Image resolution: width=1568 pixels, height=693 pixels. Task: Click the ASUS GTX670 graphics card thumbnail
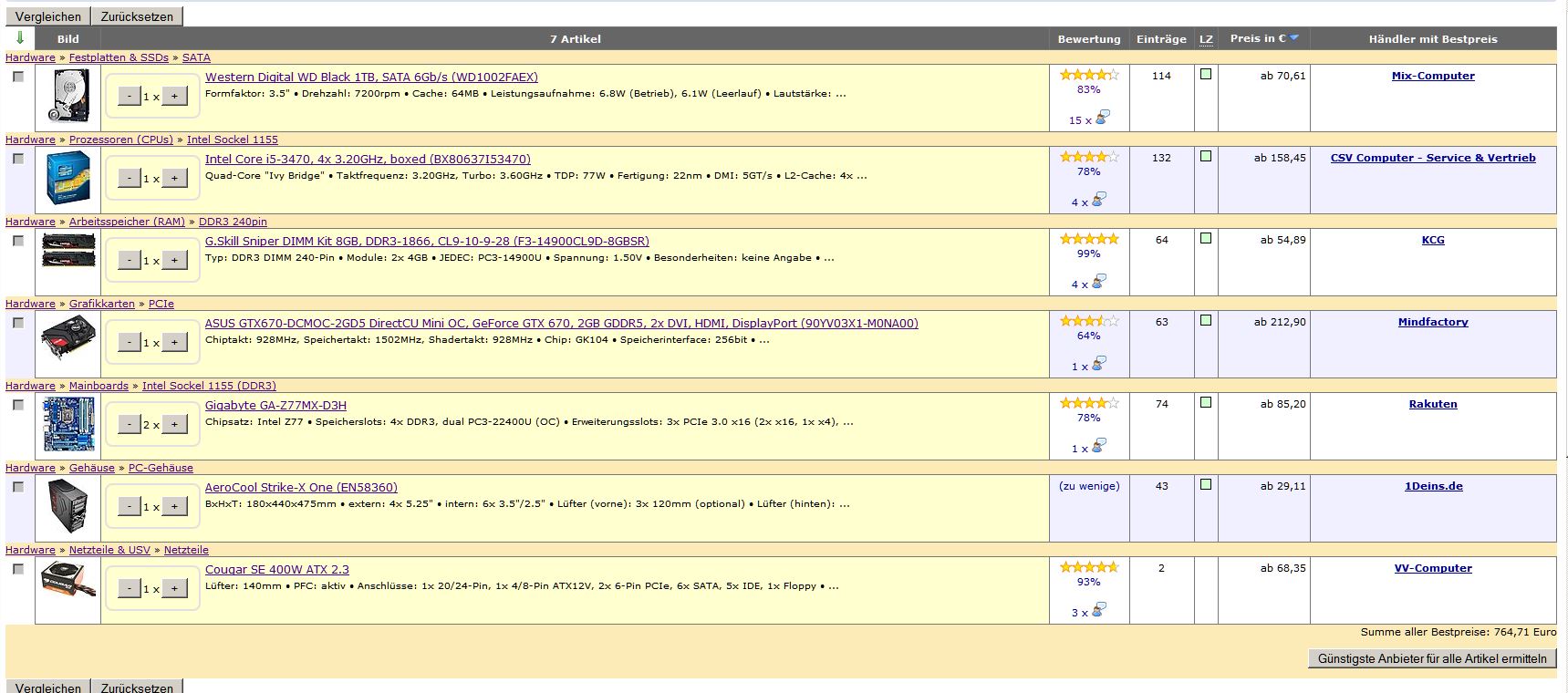(x=68, y=337)
